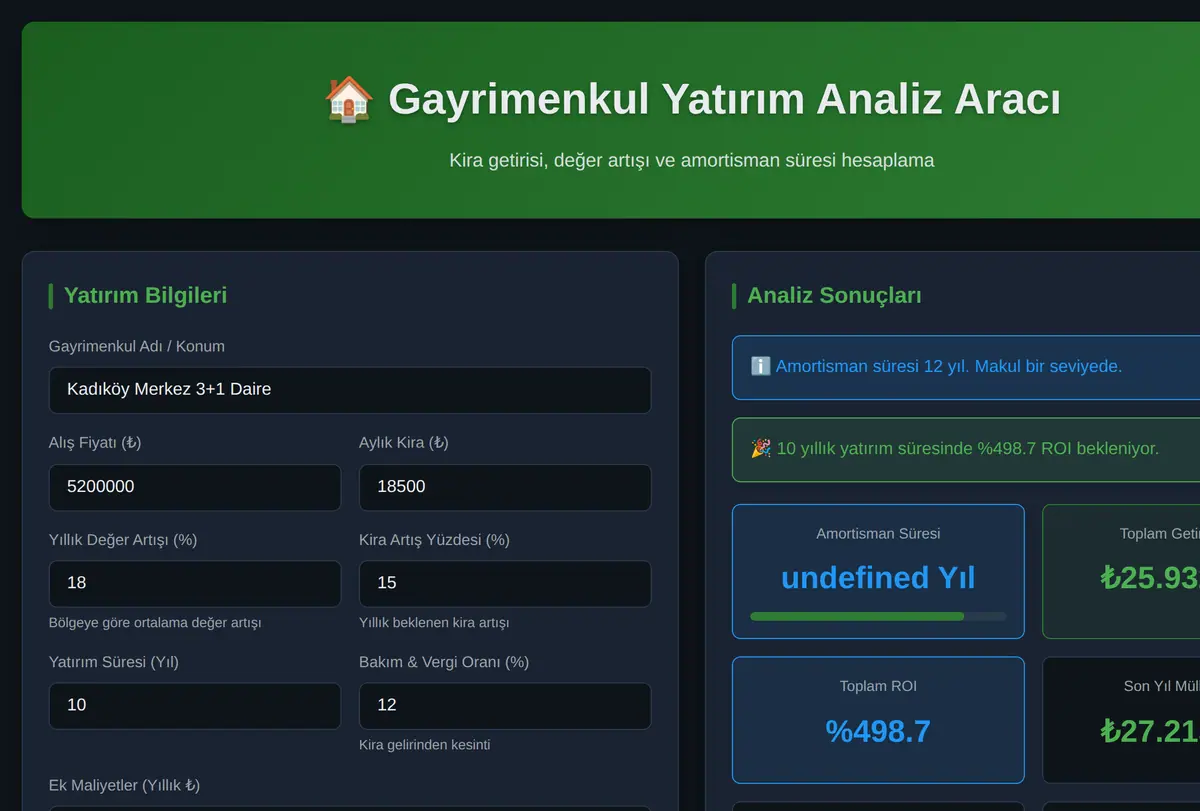
Task: Click the 'Yatırım Süresi (Yıl)' label
Action: (114, 662)
